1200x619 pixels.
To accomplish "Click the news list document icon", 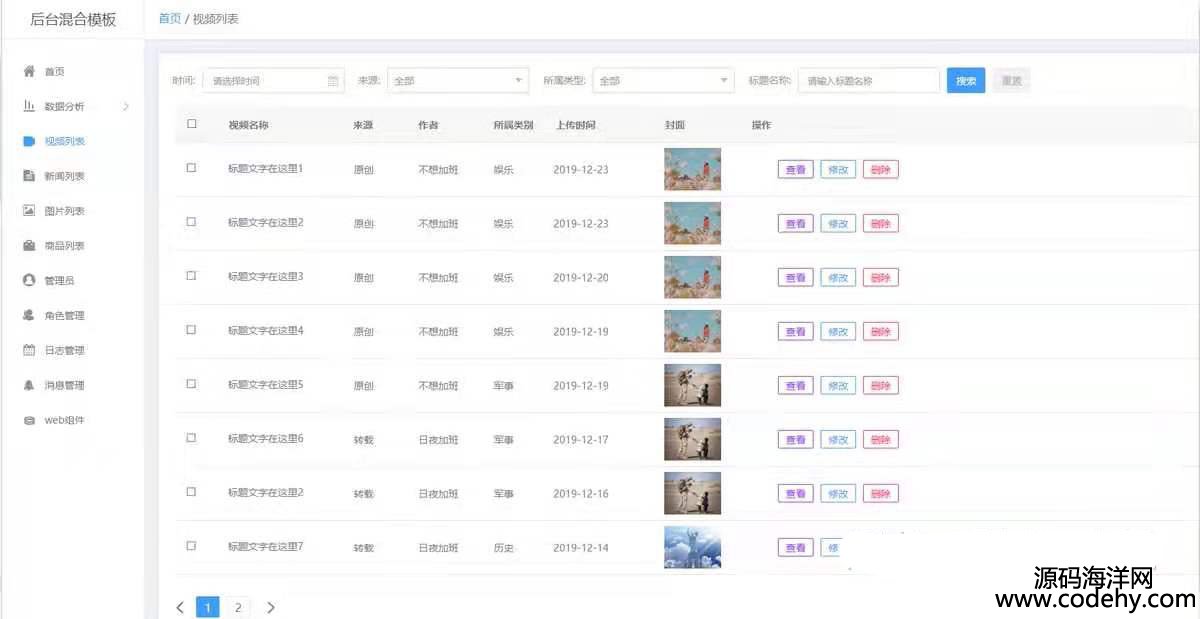I will point(29,176).
